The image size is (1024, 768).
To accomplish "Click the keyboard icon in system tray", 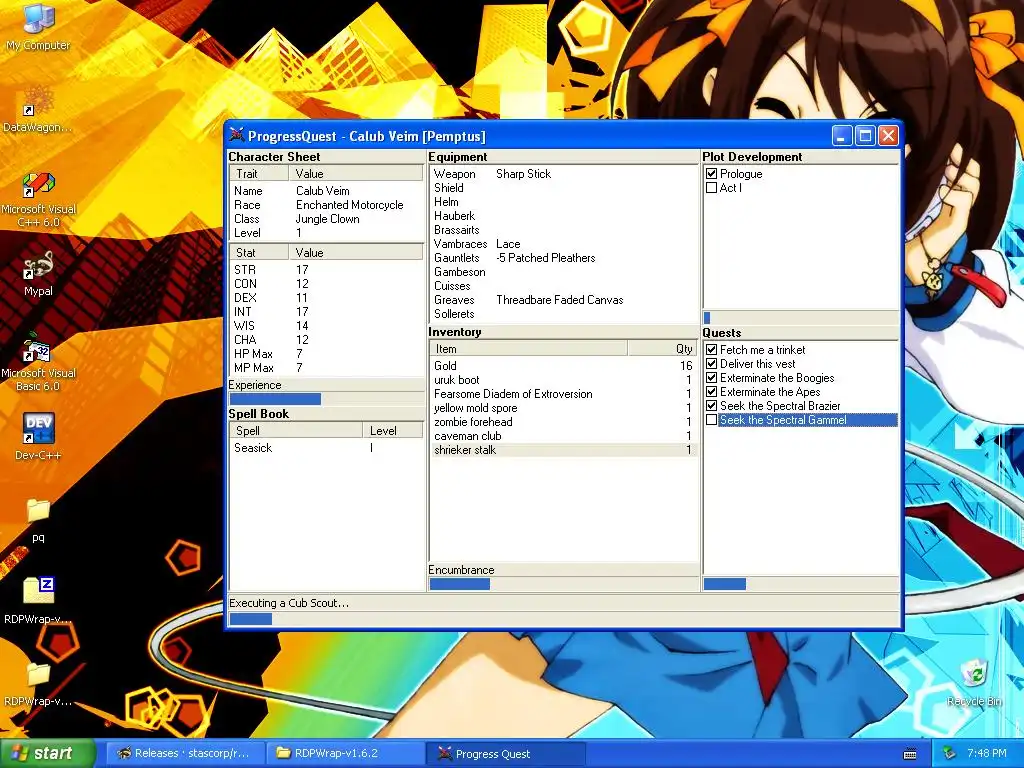I will click(x=910, y=754).
